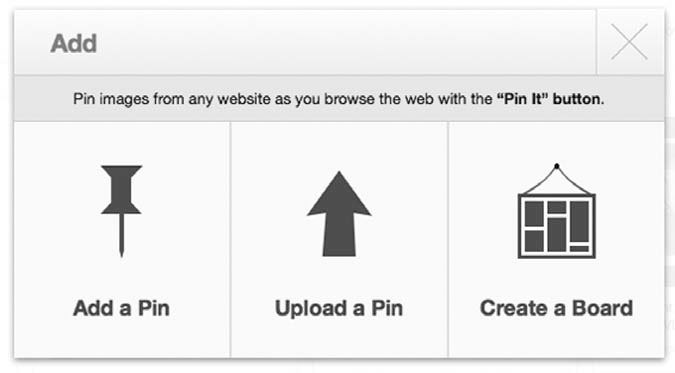Click the pushpin icon
The height and width of the screenshot is (373, 675).
click(x=121, y=211)
